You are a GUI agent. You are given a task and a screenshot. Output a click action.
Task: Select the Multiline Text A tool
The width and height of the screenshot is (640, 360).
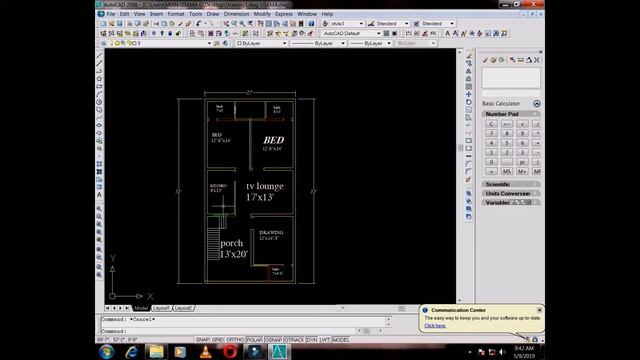pyautogui.click(x=99, y=195)
